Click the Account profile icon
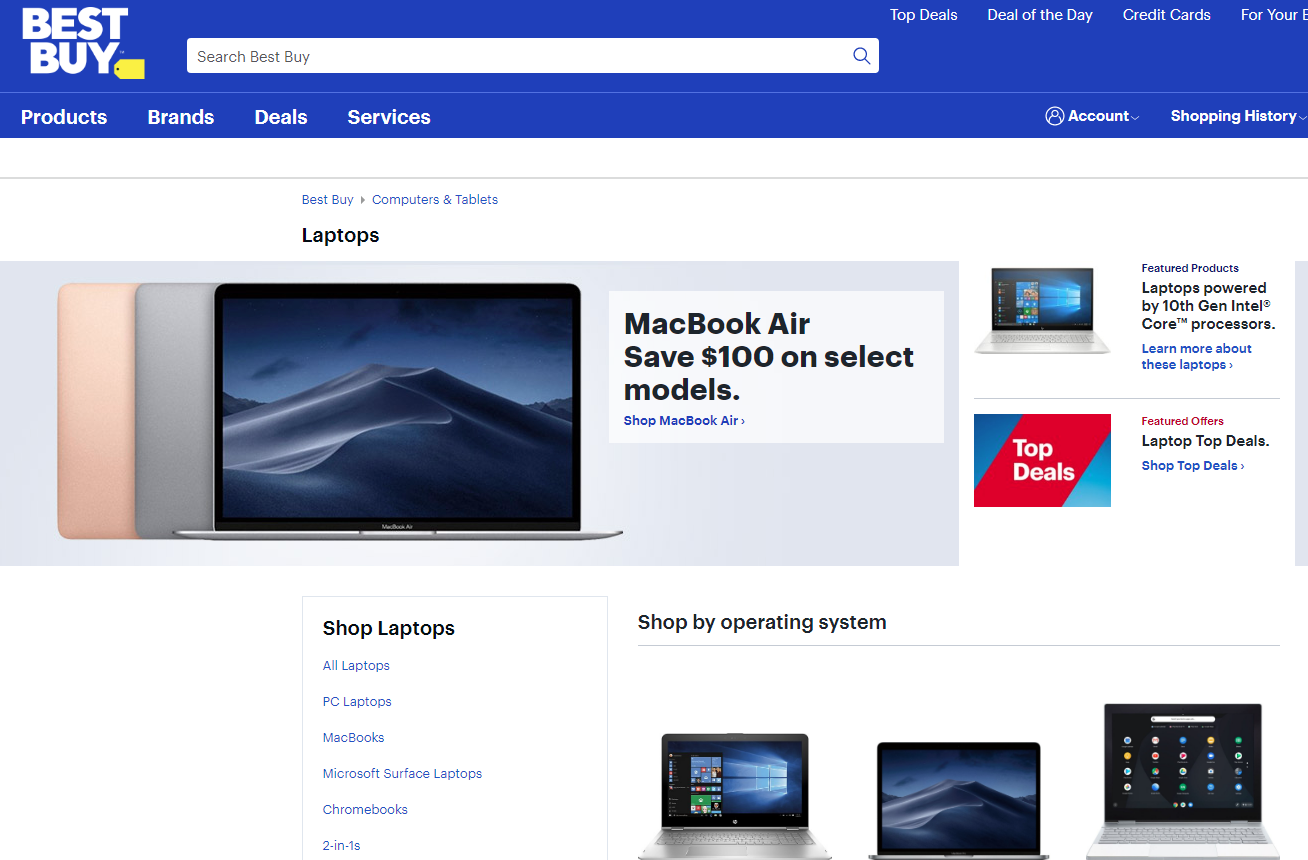The image size is (1308, 860). click(x=1054, y=116)
